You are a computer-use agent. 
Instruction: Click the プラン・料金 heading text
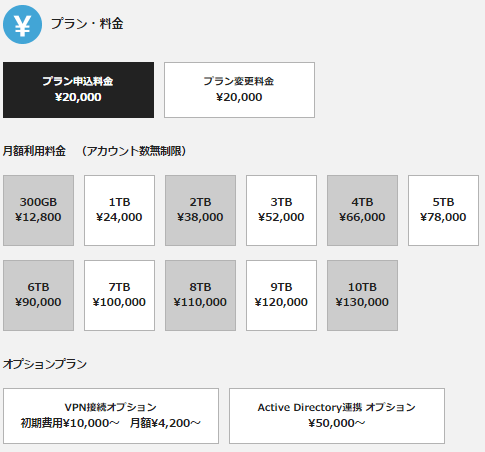87,24
